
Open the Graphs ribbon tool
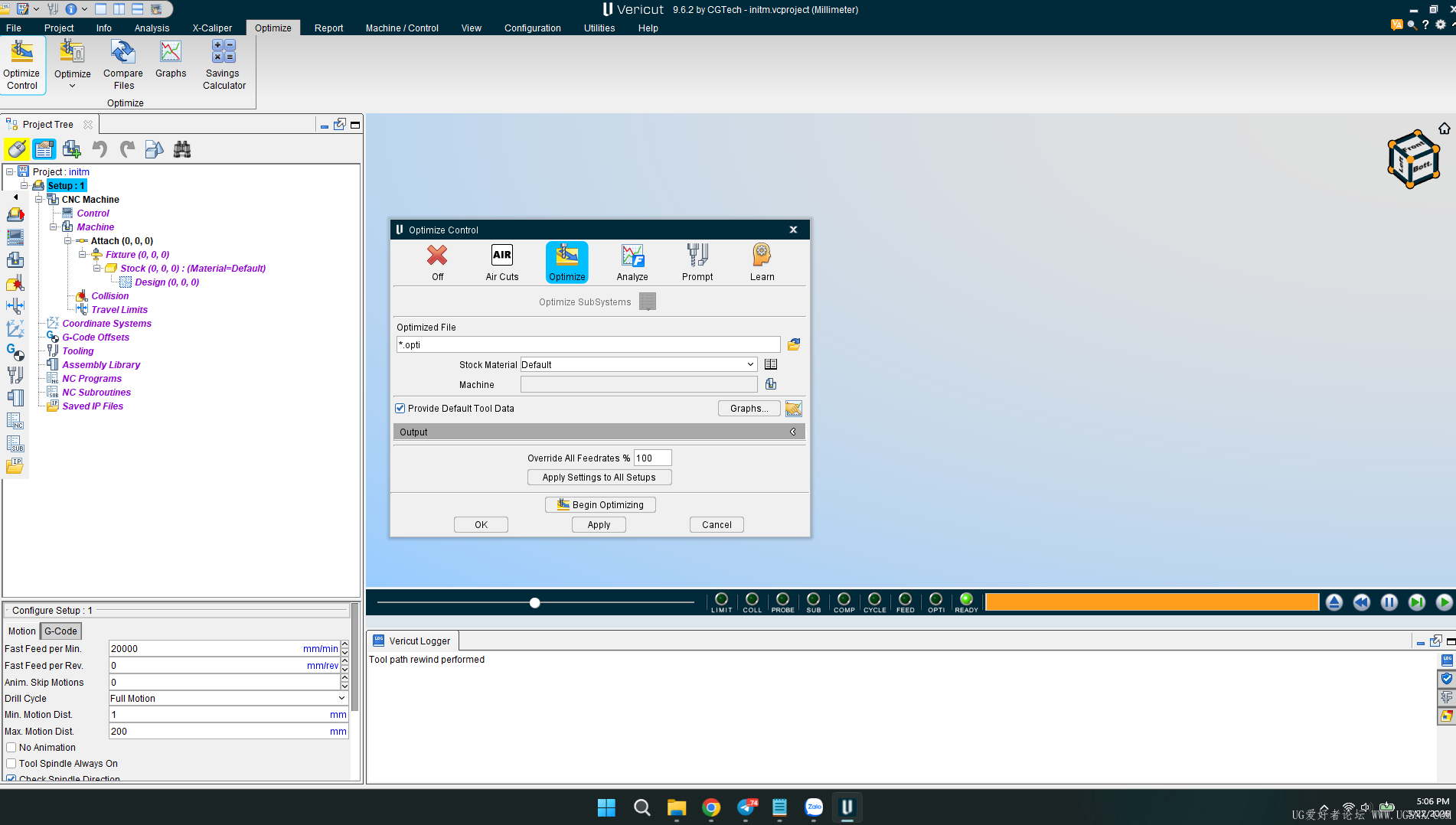(171, 60)
